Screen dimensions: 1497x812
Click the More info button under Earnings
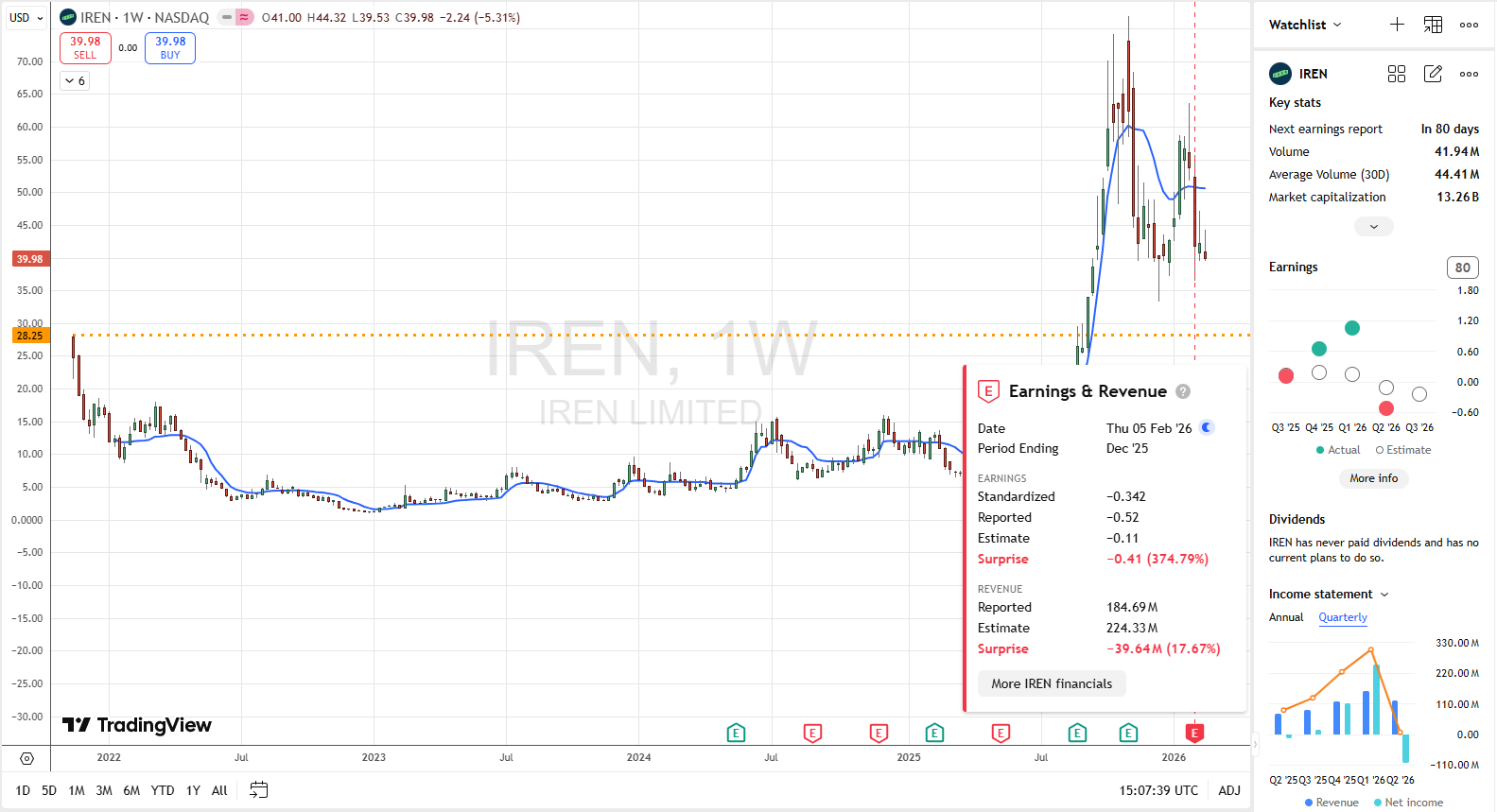(x=1373, y=478)
